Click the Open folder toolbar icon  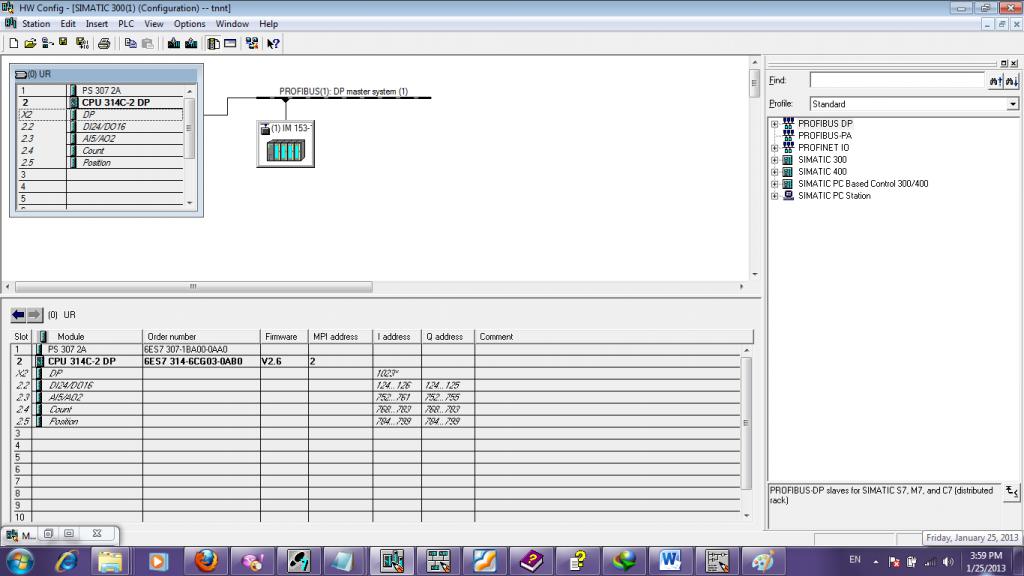pyautogui.click(x=30, y=43)
